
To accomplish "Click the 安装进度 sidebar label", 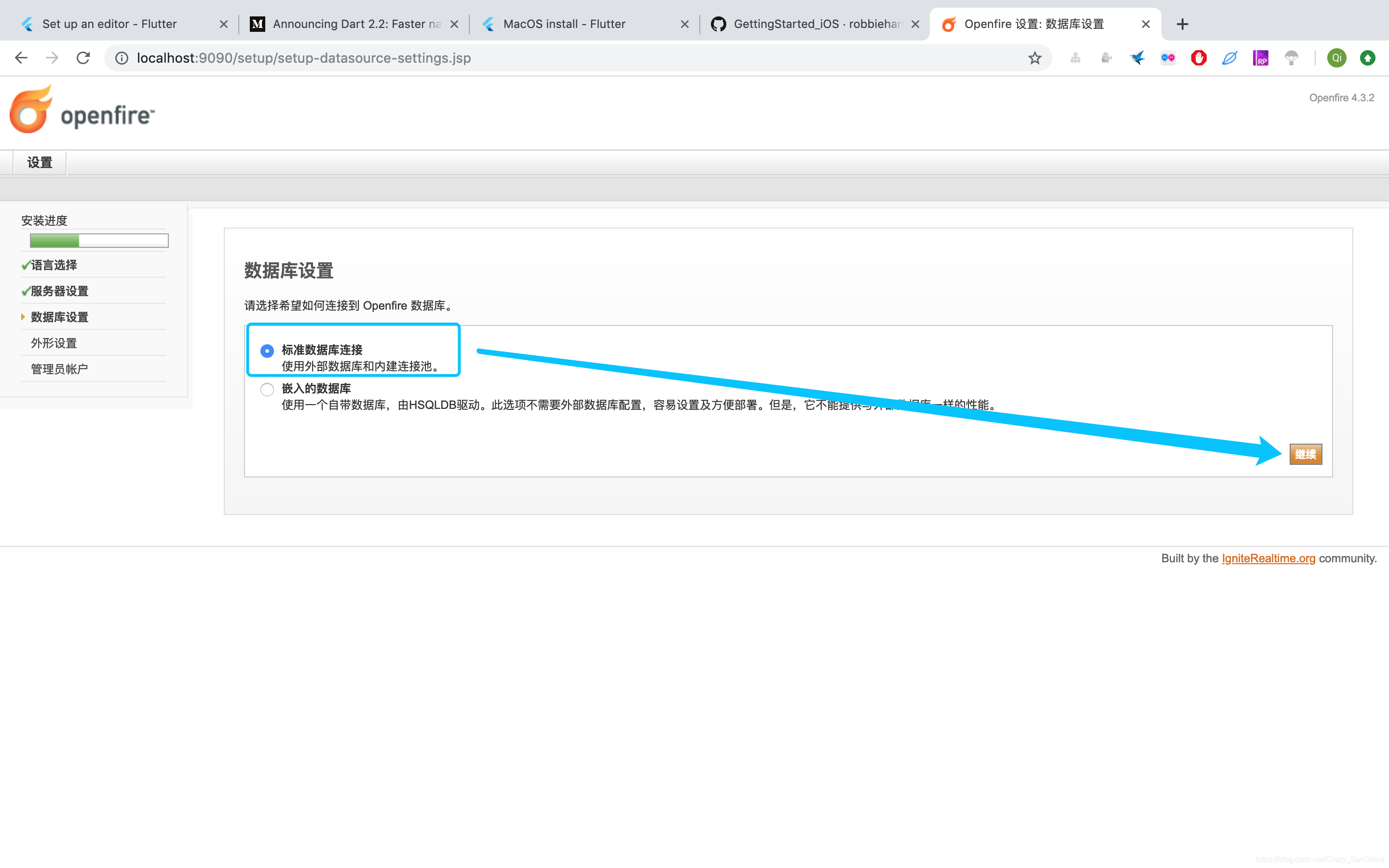I will (x=44, y=220).
